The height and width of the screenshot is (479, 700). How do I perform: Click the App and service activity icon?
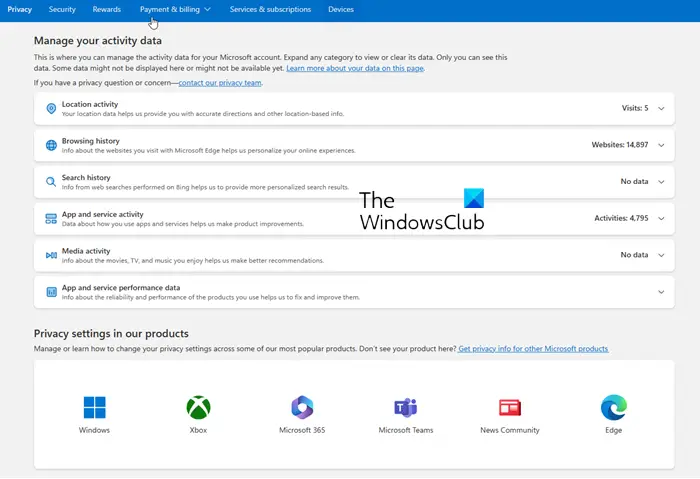pos(51,218)
